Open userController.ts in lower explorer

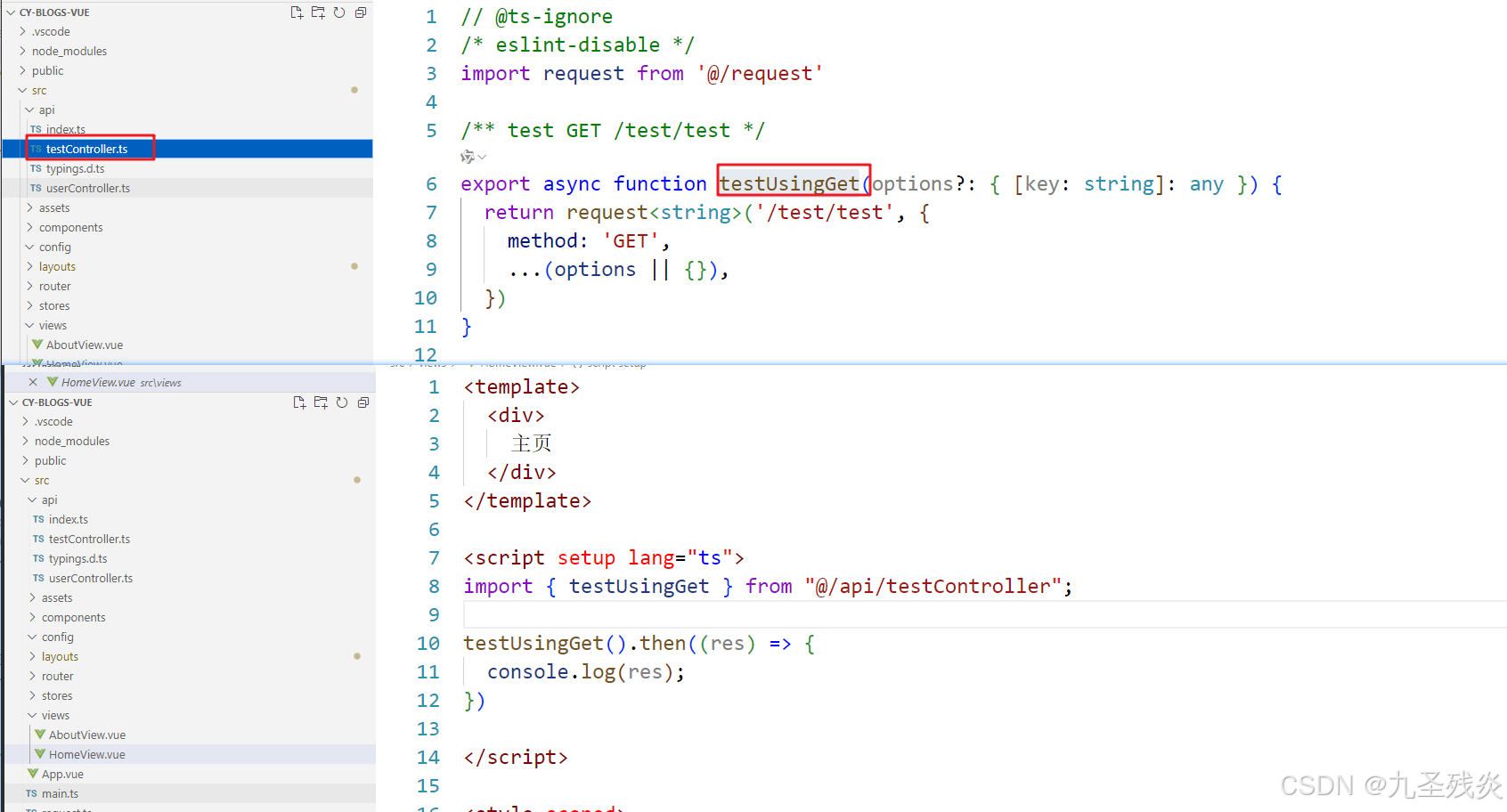[x=191, y=579]
